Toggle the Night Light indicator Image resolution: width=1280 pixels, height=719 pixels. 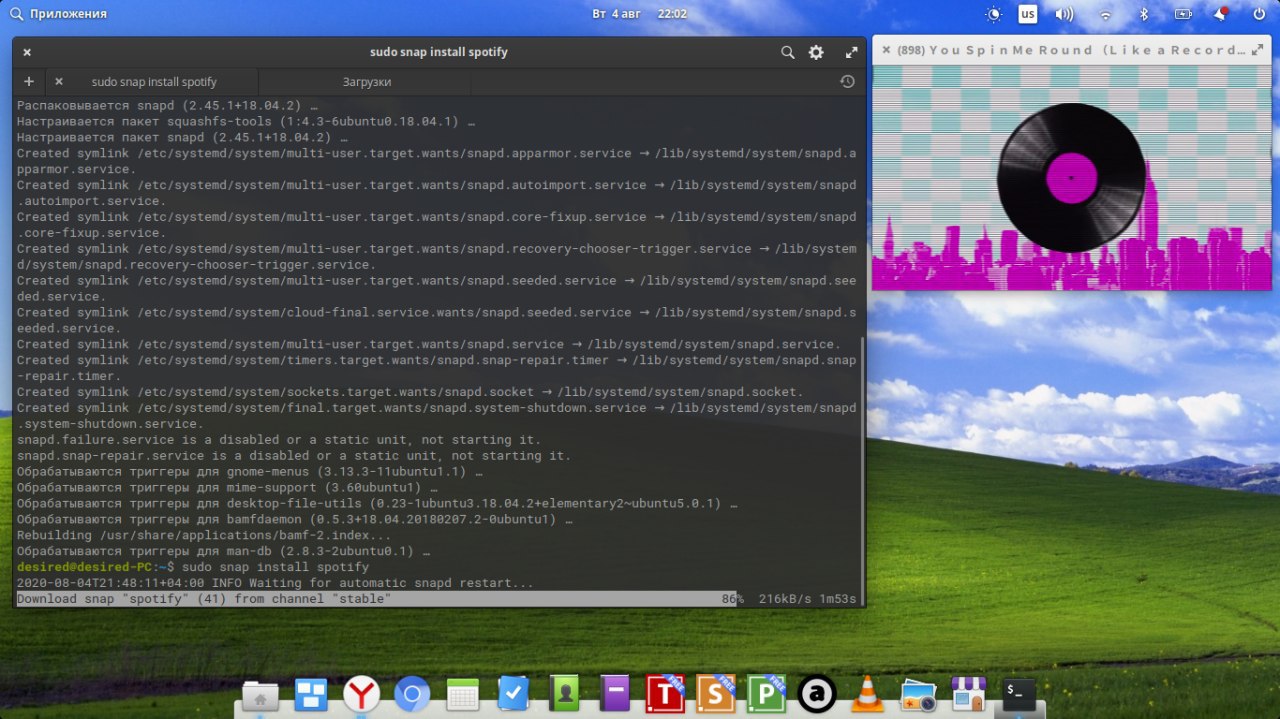coord(993,14)
